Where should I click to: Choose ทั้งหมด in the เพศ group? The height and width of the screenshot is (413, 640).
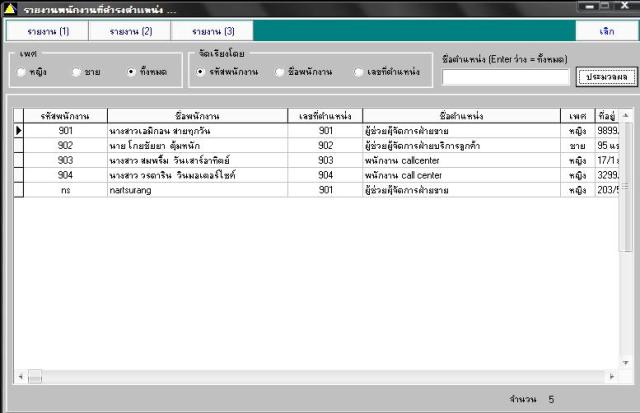point(134,72)
